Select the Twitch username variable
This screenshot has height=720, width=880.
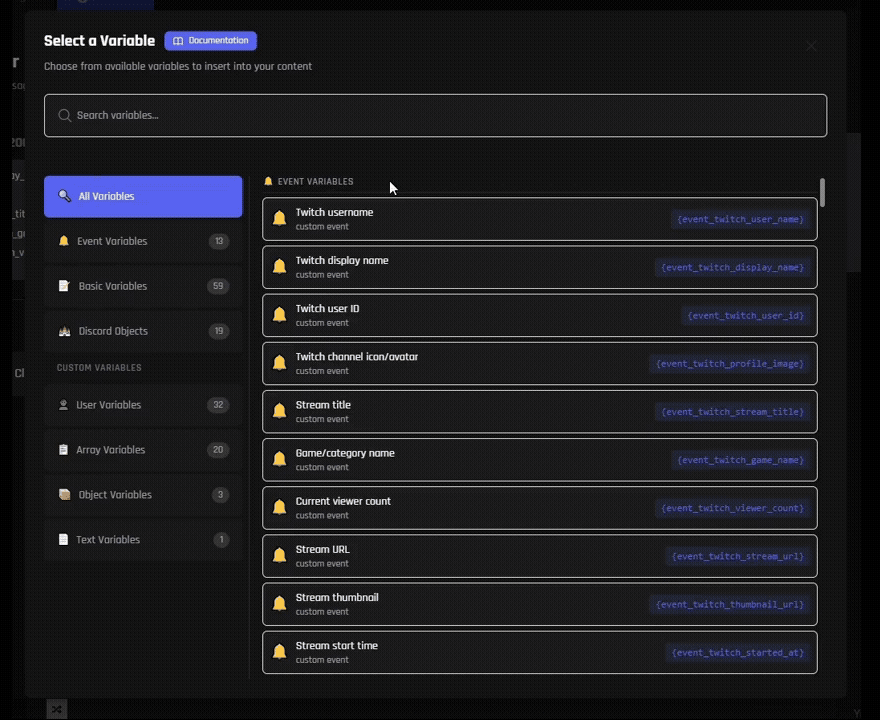(539, 219)
